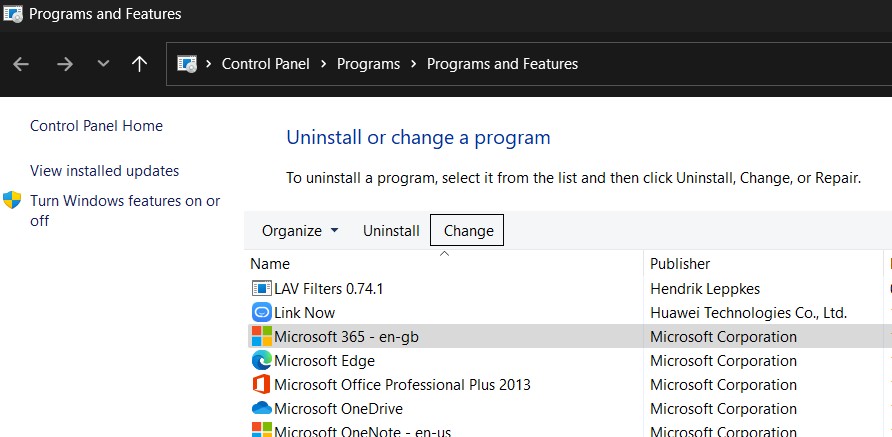Click the Link Now program icon

coord(261,312)
